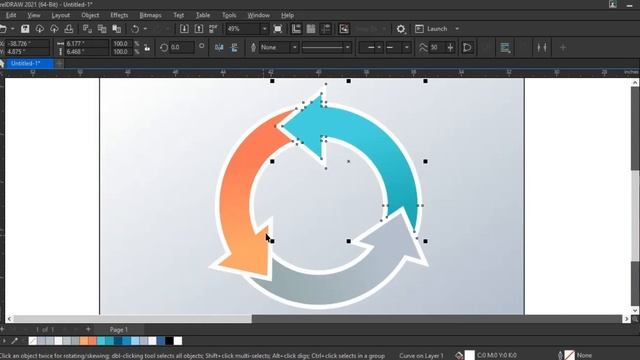640x360 pixels.
Task: Click the object width field 6.177
Action: pyautogui.click(x=87, y=43)
